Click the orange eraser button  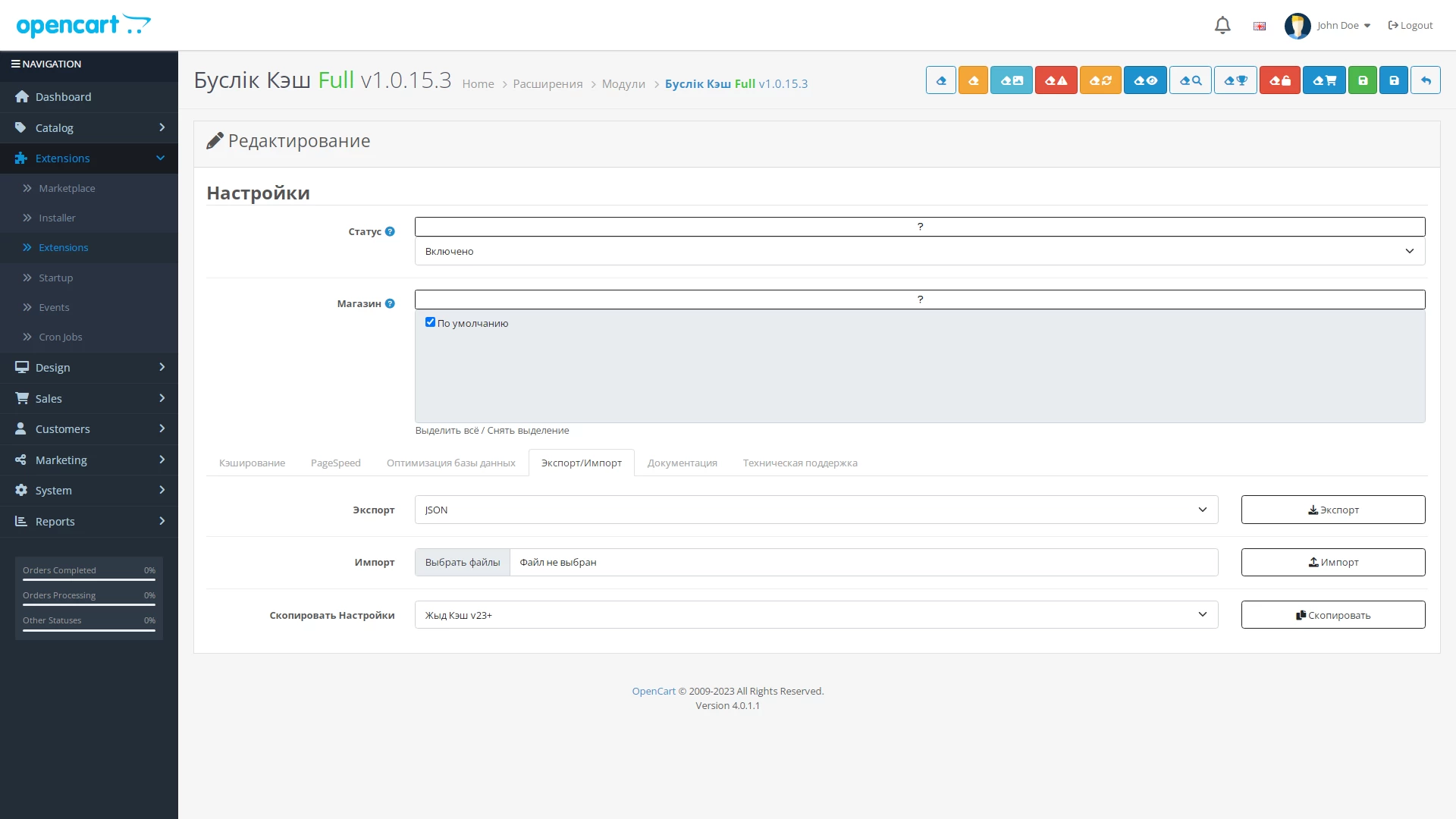click(x=973, y=80)
